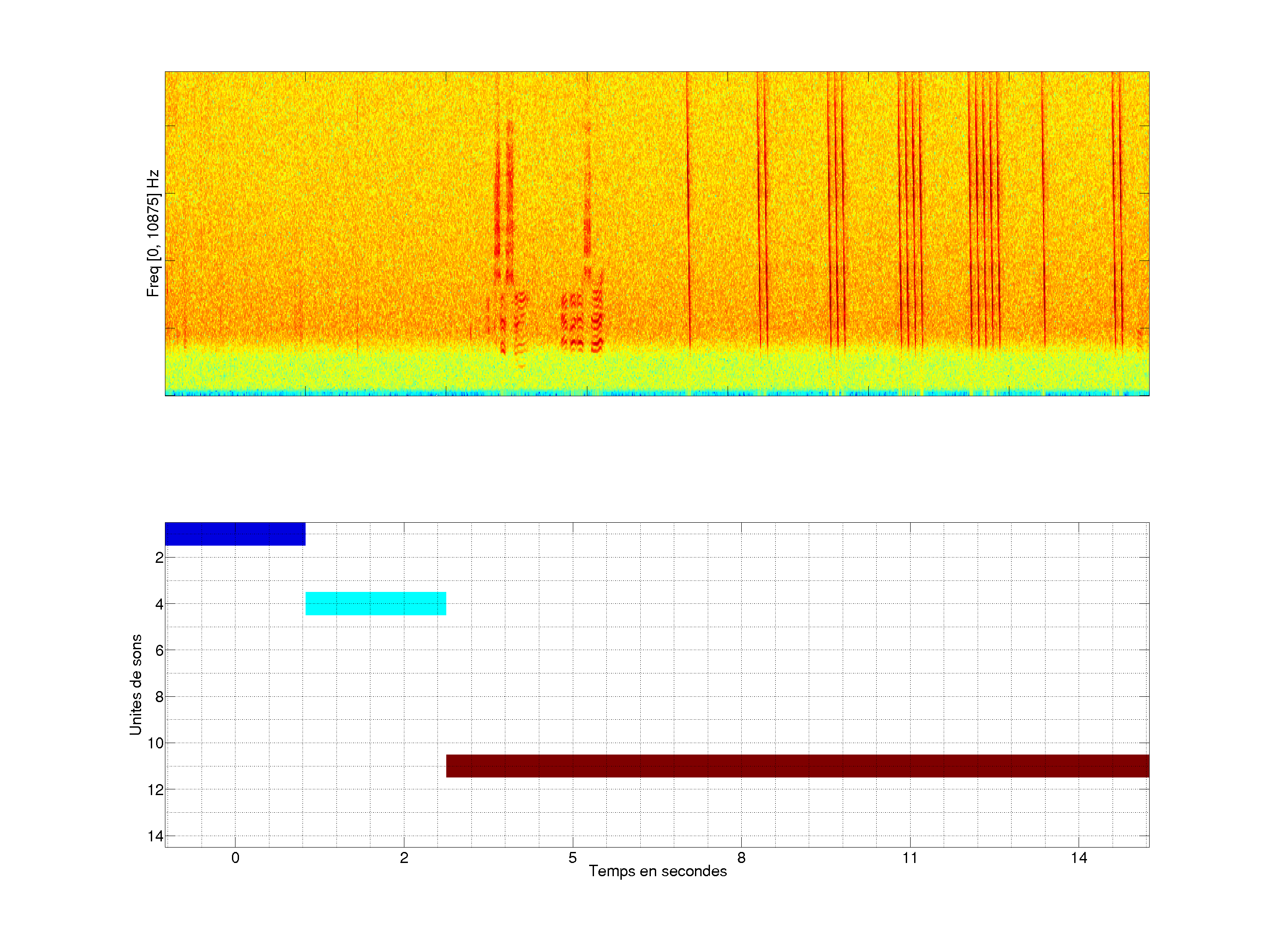Click the rightmost x-axis tick label 14
1270x952 pixels.
coord(1079,858)
